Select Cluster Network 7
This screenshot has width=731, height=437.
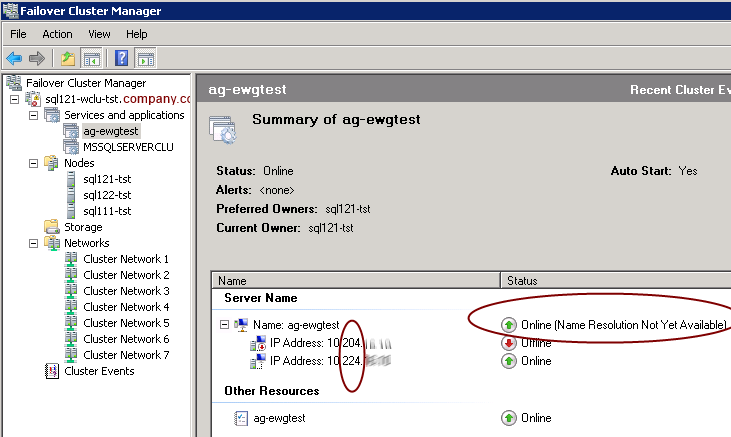pos(126,355)
